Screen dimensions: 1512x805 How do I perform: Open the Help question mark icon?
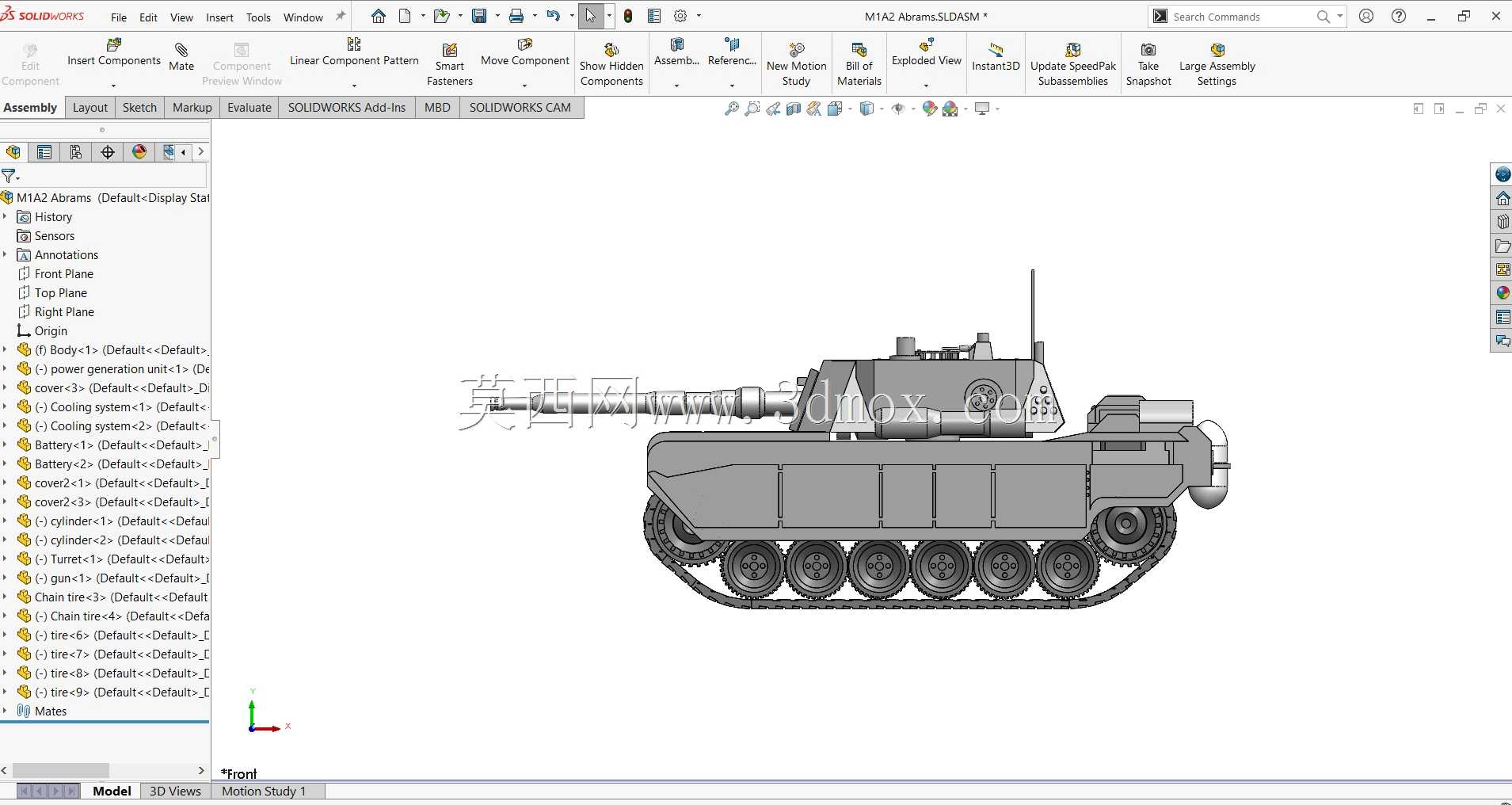[1399, 16]
